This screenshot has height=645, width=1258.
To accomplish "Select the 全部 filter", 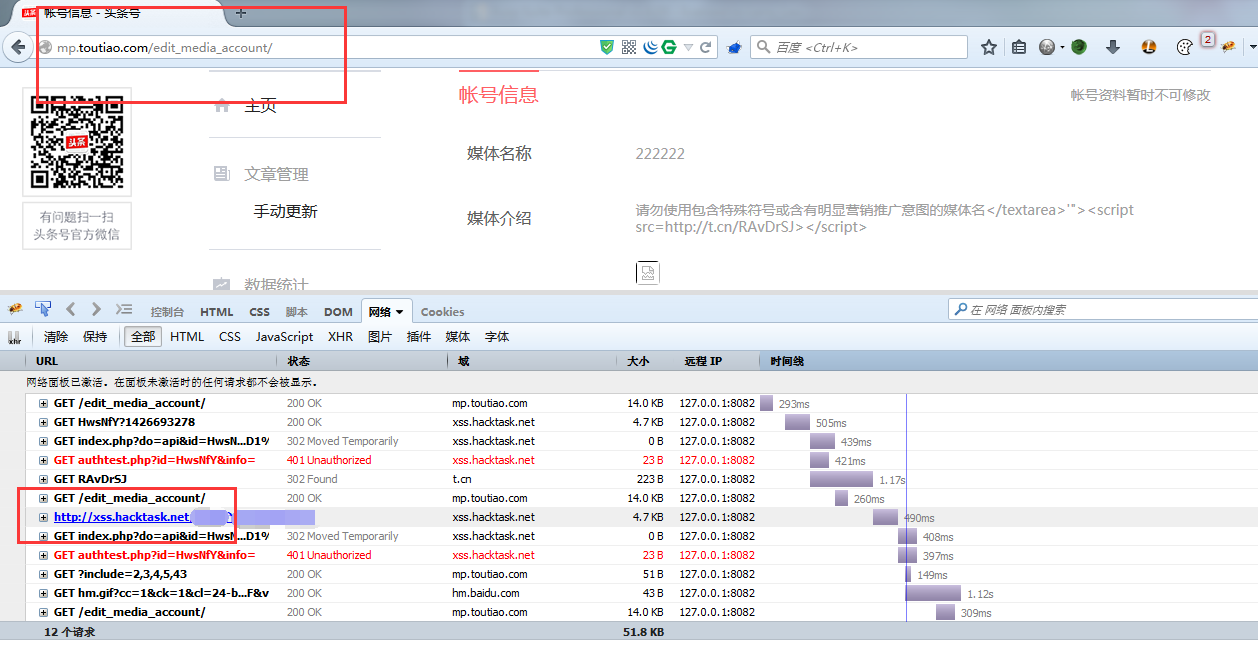I will (x=143, y=337).
